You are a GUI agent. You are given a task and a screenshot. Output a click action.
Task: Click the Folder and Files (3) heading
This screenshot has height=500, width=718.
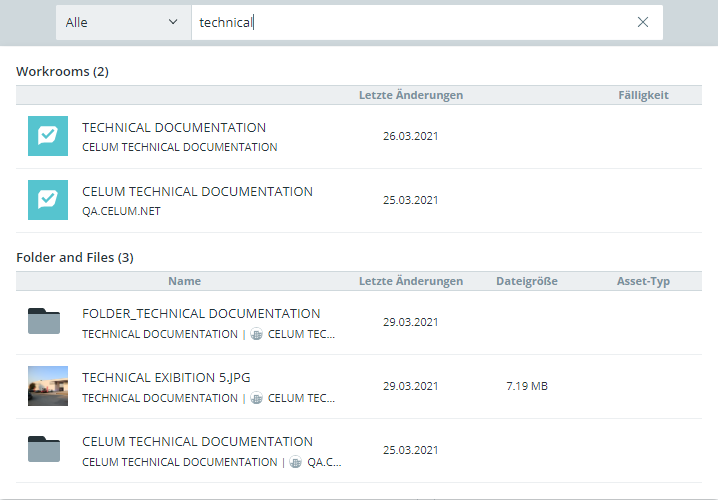click(75, 258)
